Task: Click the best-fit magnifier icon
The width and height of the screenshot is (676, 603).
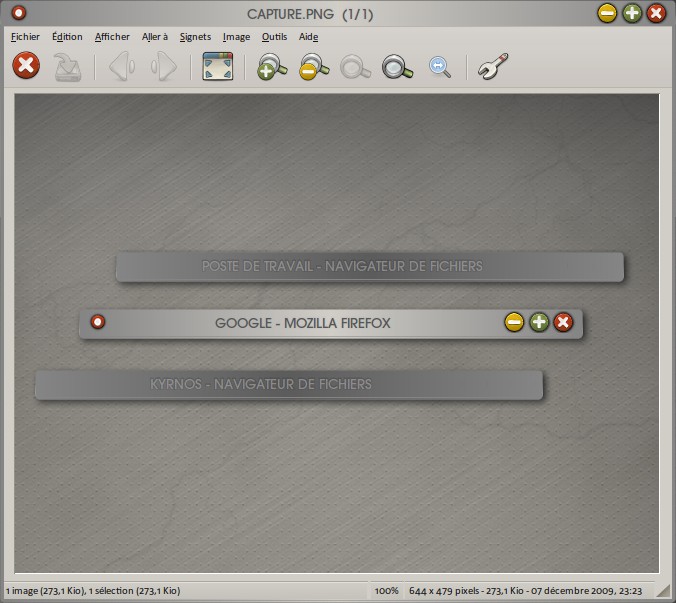Action: 397,66
